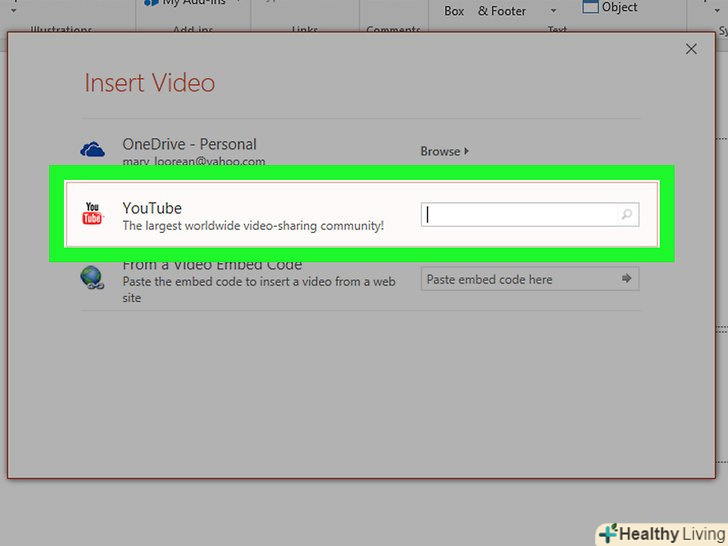Click the OneDrive account email address

194,161
